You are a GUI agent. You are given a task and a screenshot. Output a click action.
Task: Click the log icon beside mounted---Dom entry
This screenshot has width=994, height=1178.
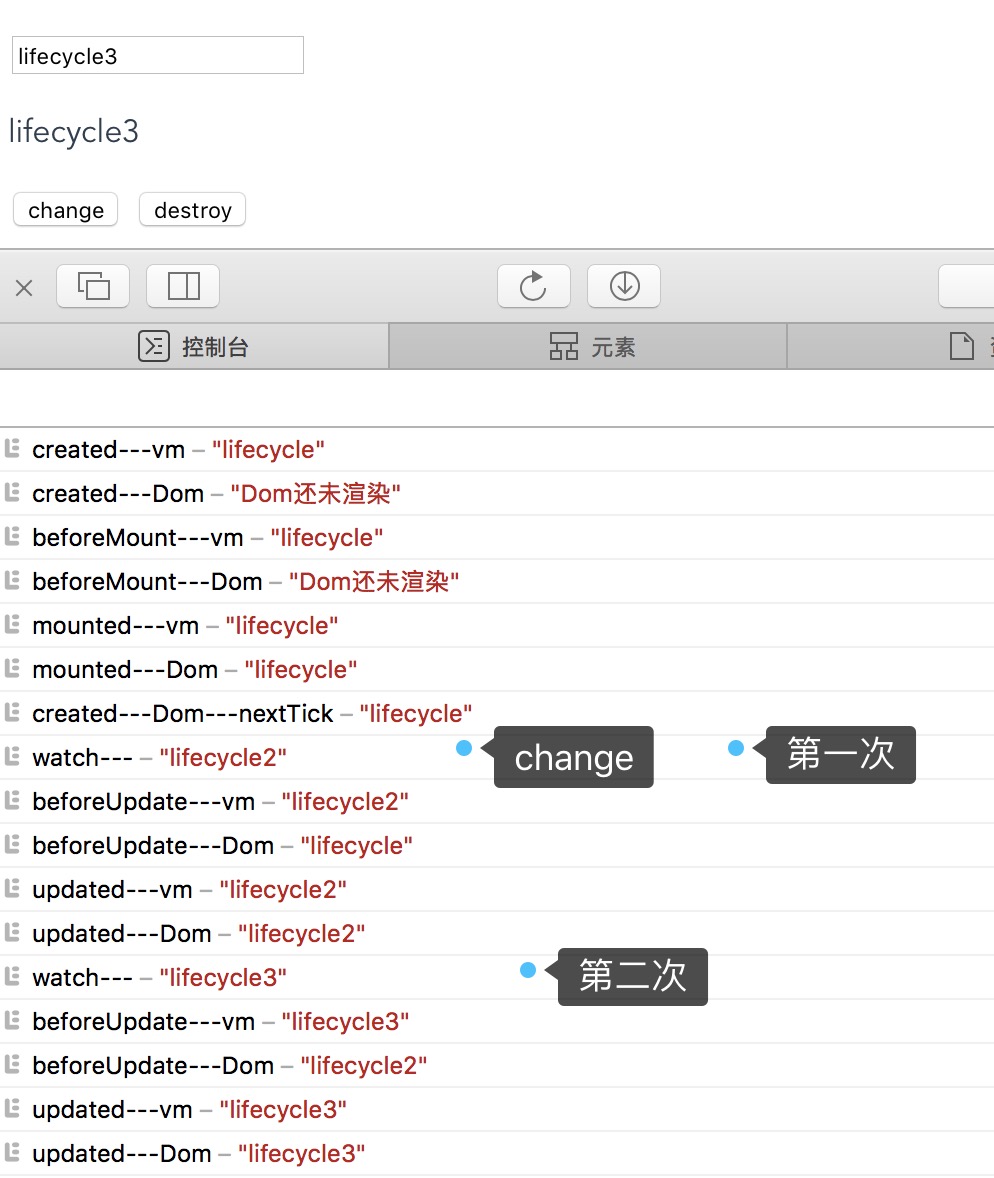(x=13, y=669)
